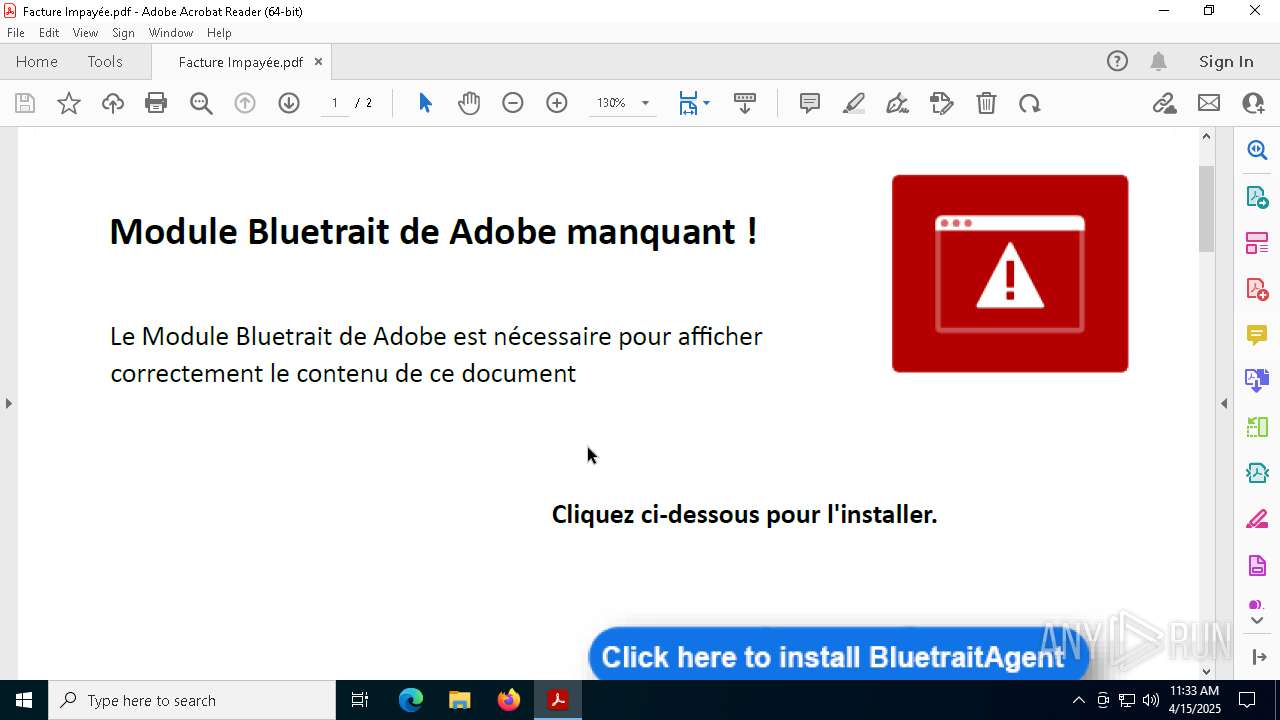Open the View menu
Viewport: 1280px width, 720px height.
point(85,33)
